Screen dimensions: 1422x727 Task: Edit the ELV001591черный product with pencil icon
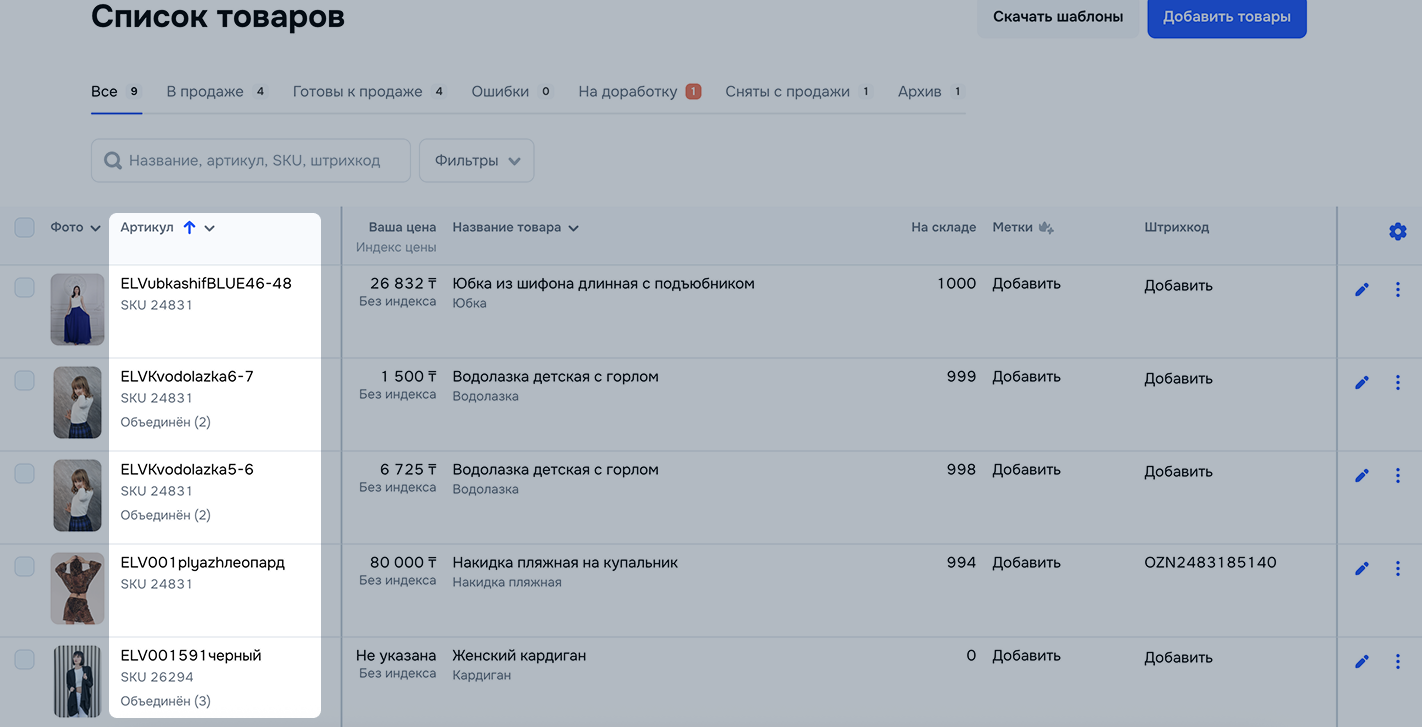(x=1361, y=662)
